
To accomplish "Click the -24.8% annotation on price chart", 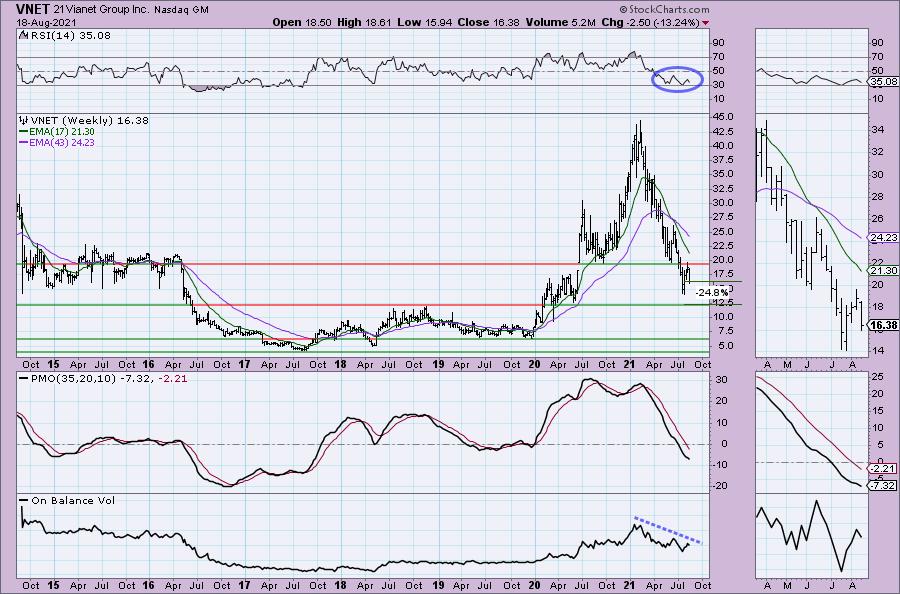I will (x=712, y=293).
